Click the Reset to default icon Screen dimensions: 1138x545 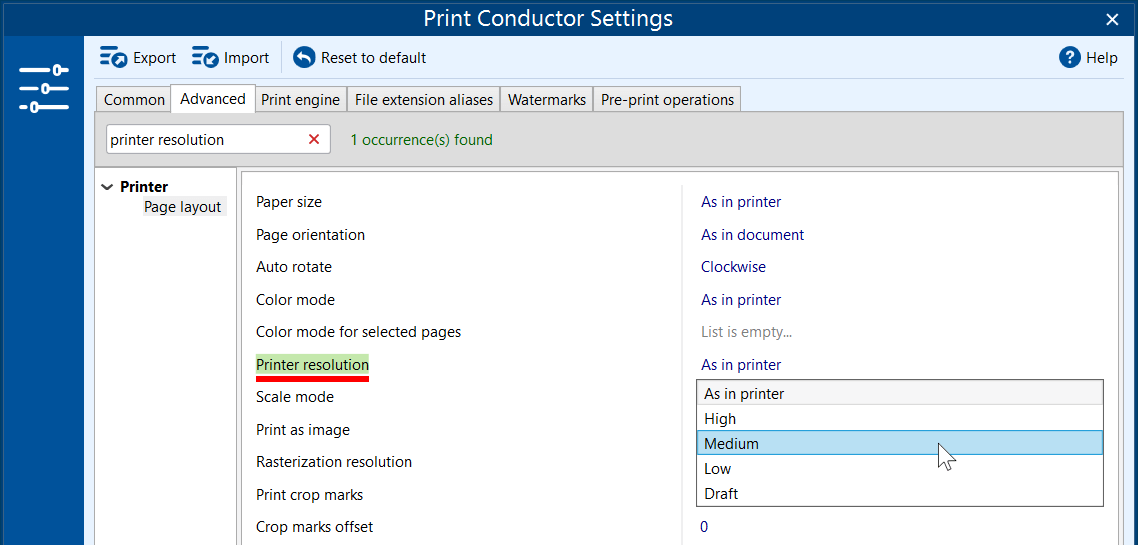[x=304, y=58]
